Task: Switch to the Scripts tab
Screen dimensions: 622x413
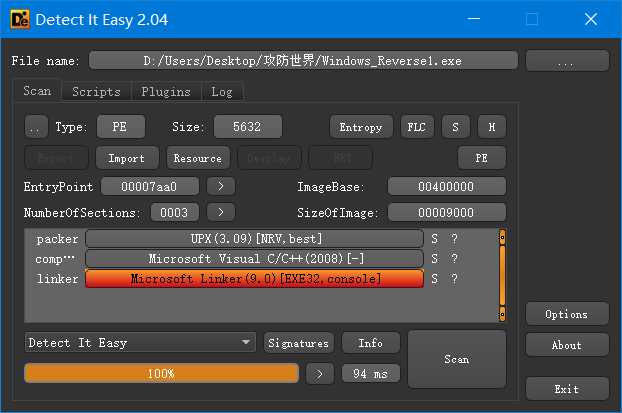Action: pyautogui.click(x=96, y=92)
